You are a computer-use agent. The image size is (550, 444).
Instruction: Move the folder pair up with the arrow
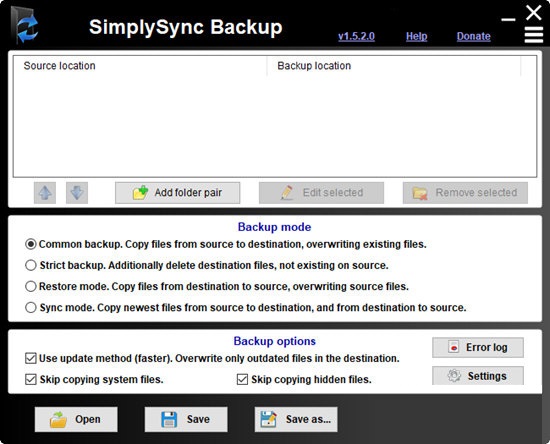(x=45, y=193)
